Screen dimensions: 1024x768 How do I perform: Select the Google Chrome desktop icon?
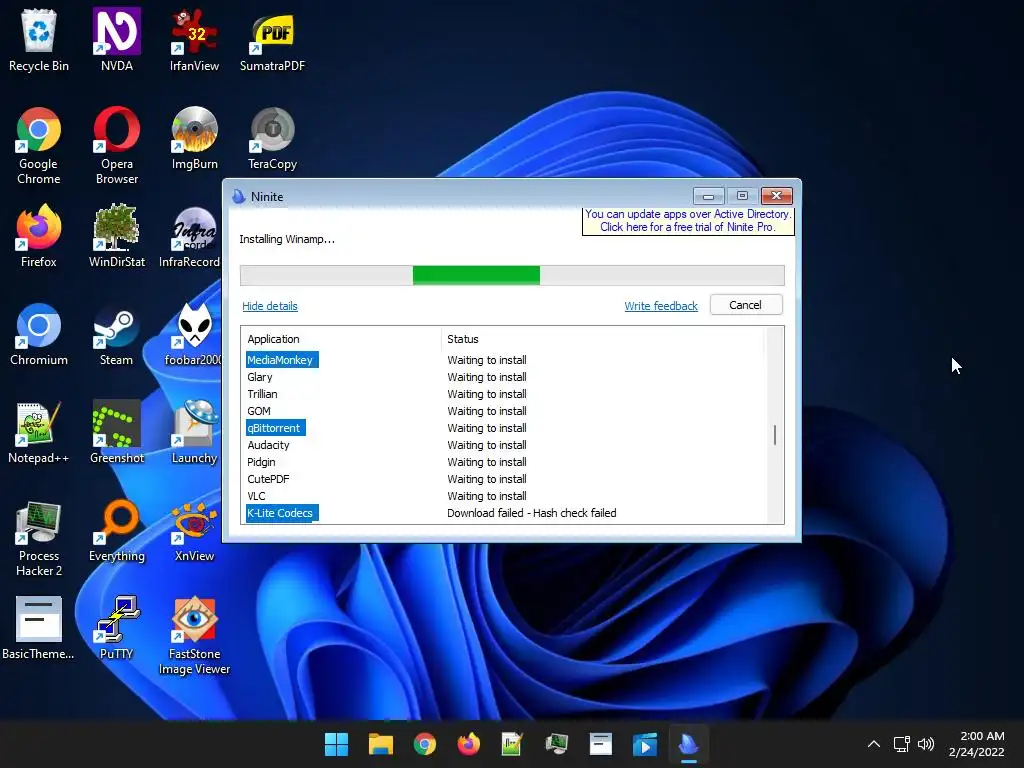pos(39,146)
